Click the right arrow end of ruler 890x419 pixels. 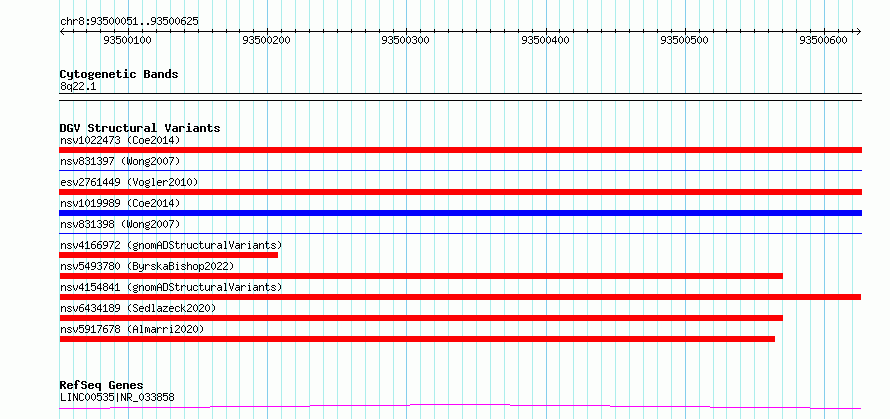coord(859,31)
